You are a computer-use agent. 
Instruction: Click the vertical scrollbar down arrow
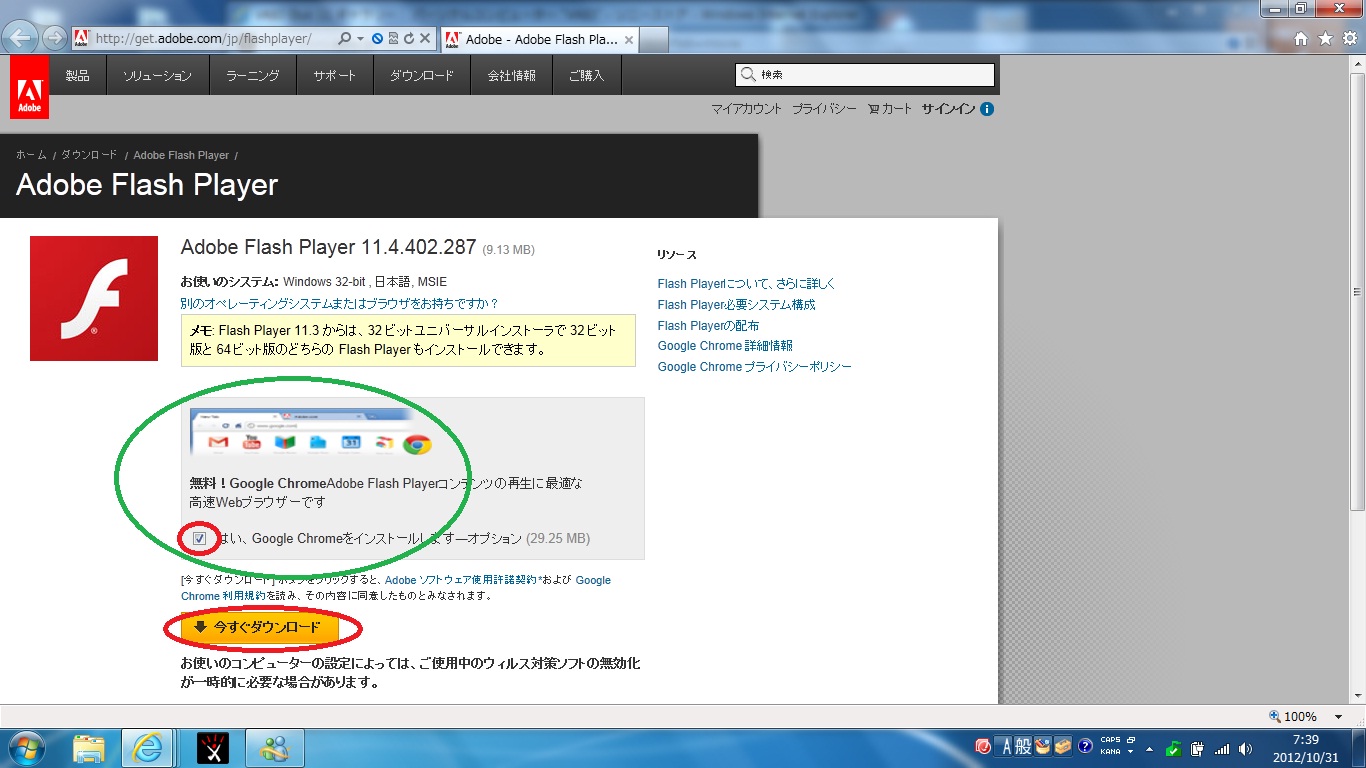tap(1357, 695)
